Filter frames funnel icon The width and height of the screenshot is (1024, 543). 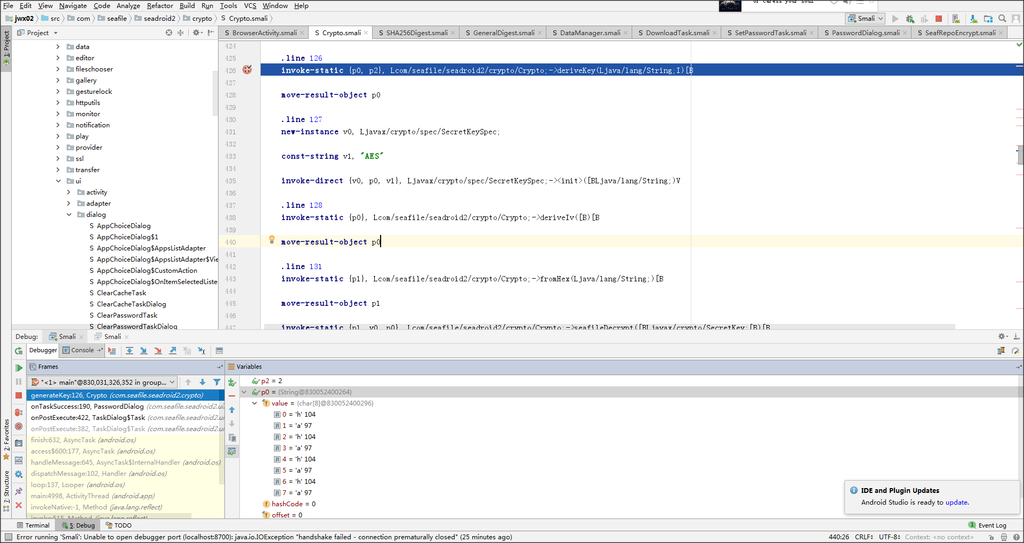tap(217, 382)
